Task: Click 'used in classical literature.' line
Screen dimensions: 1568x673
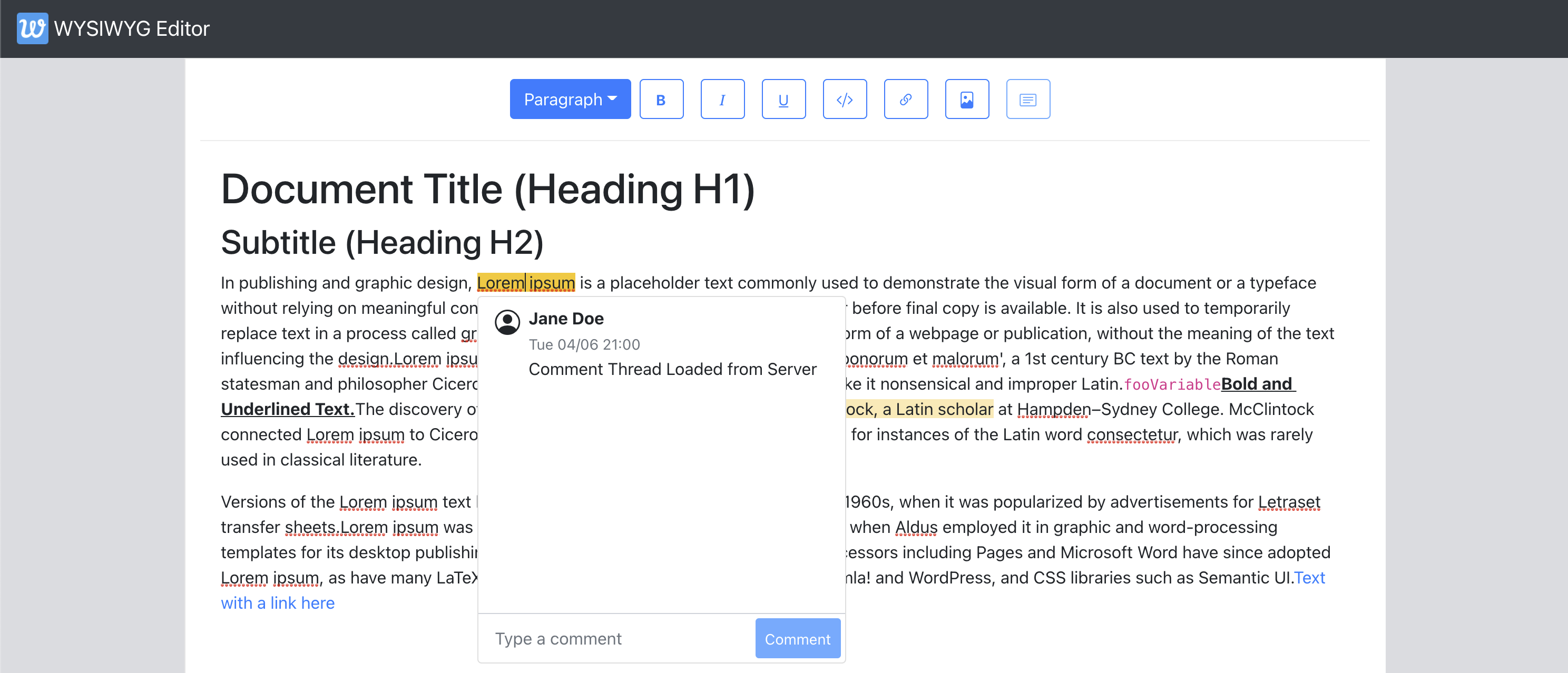Action: point(321,459)
